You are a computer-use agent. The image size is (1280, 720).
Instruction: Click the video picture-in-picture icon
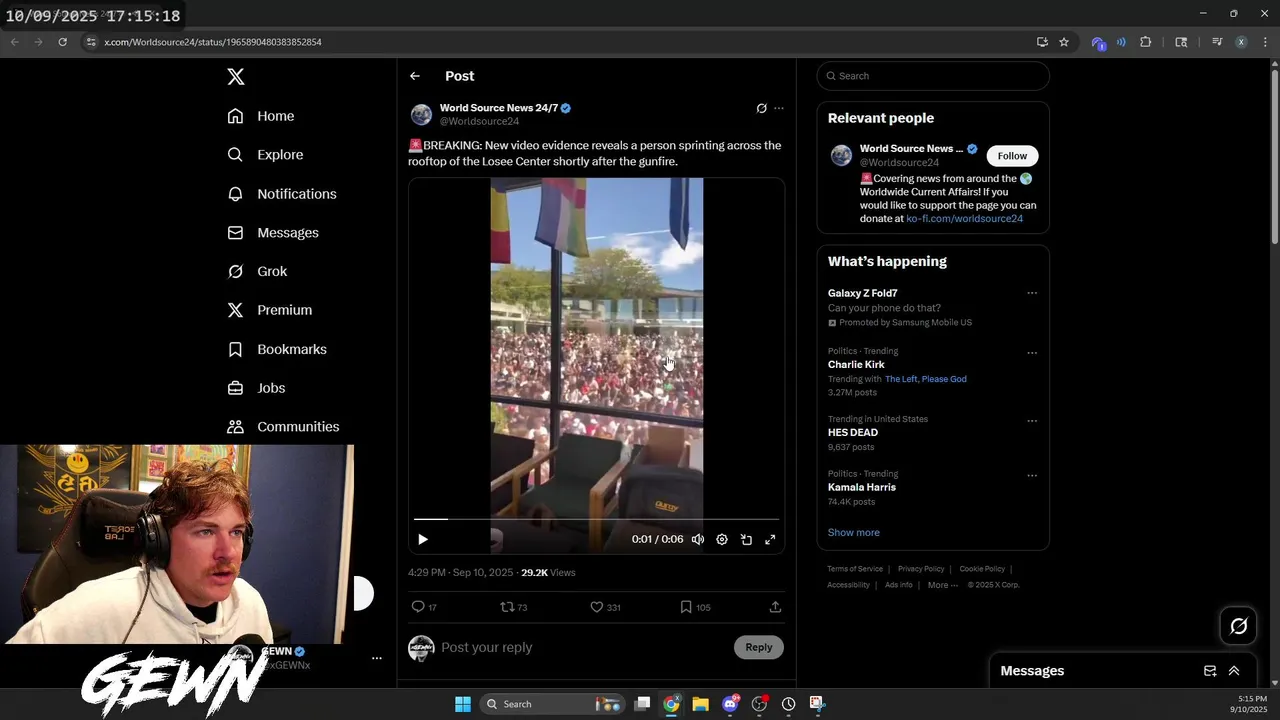[746, 539]
